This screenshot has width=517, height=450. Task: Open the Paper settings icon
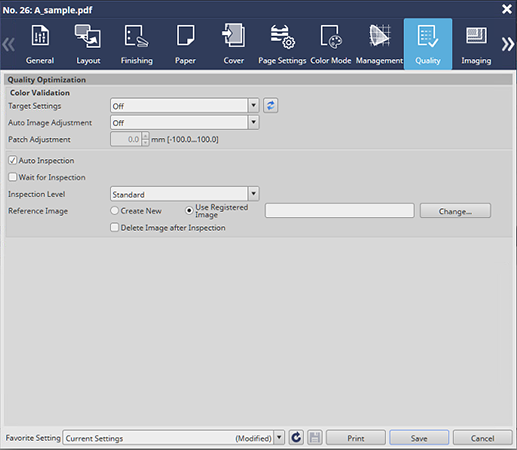click(x=185, y=36)
